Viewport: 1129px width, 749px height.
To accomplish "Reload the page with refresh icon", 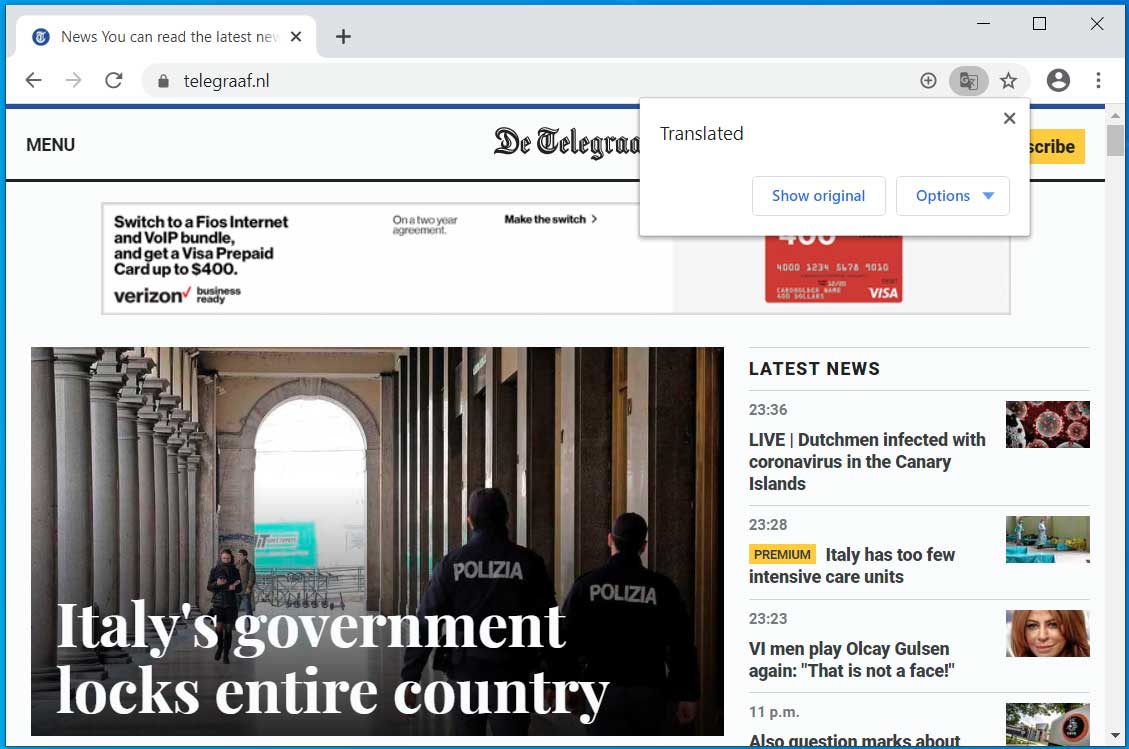I will pyautogui.click(x=114, y=81).
